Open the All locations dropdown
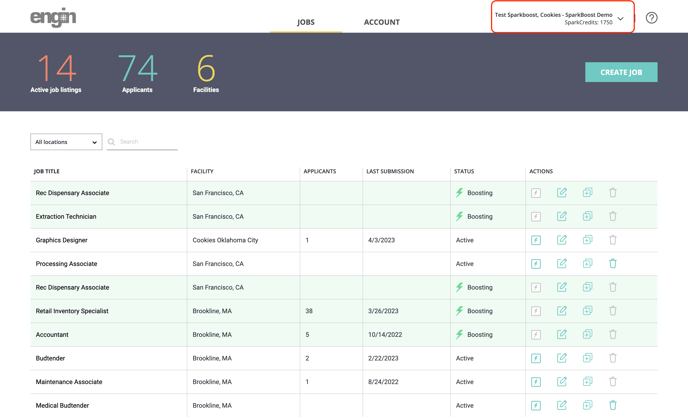688x417 pixels. 66,142
